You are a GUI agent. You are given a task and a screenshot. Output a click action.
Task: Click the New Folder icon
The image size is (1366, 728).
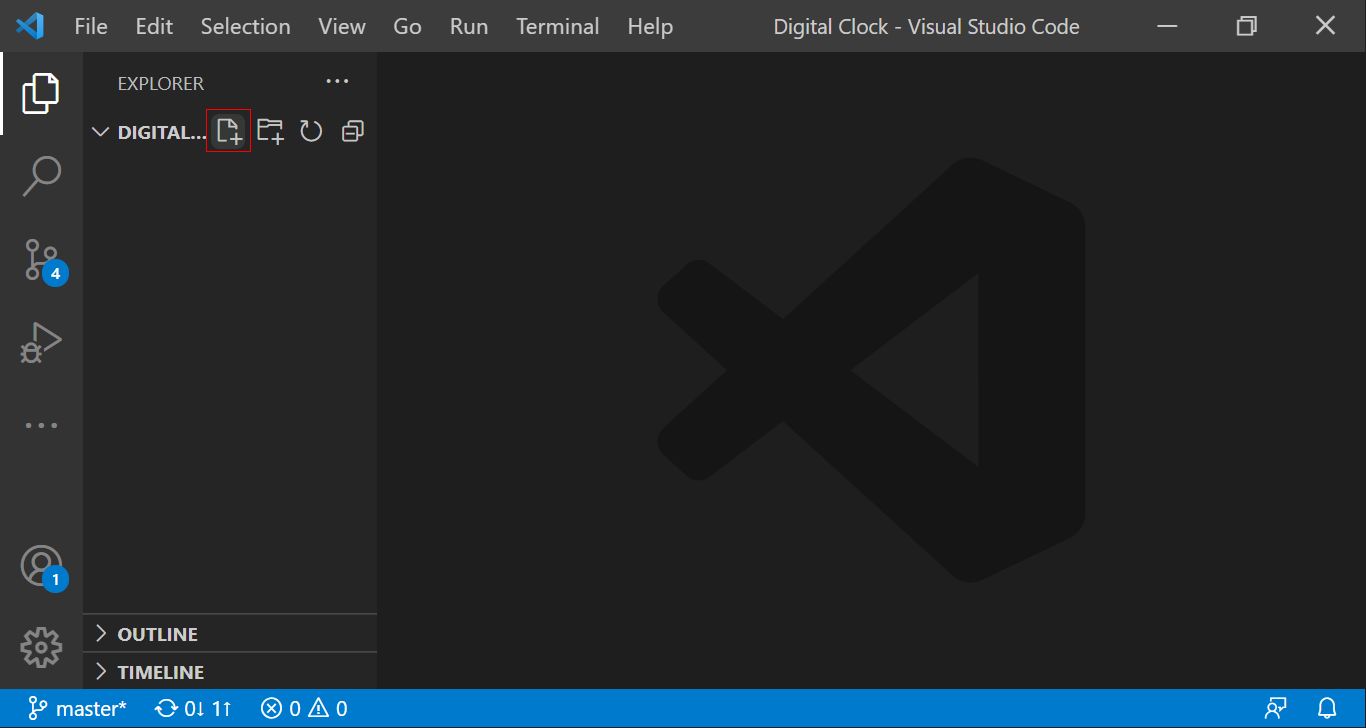pos(270,131)
